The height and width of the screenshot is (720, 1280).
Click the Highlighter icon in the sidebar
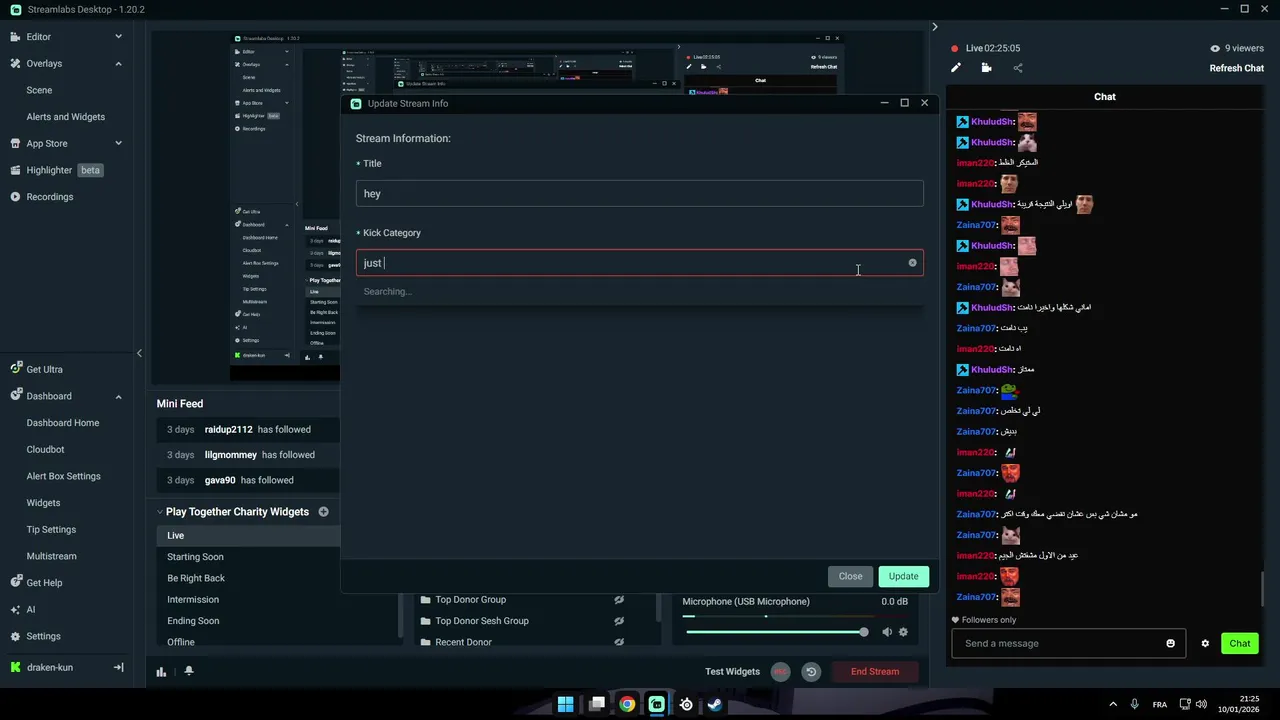[x=15, y=170]
